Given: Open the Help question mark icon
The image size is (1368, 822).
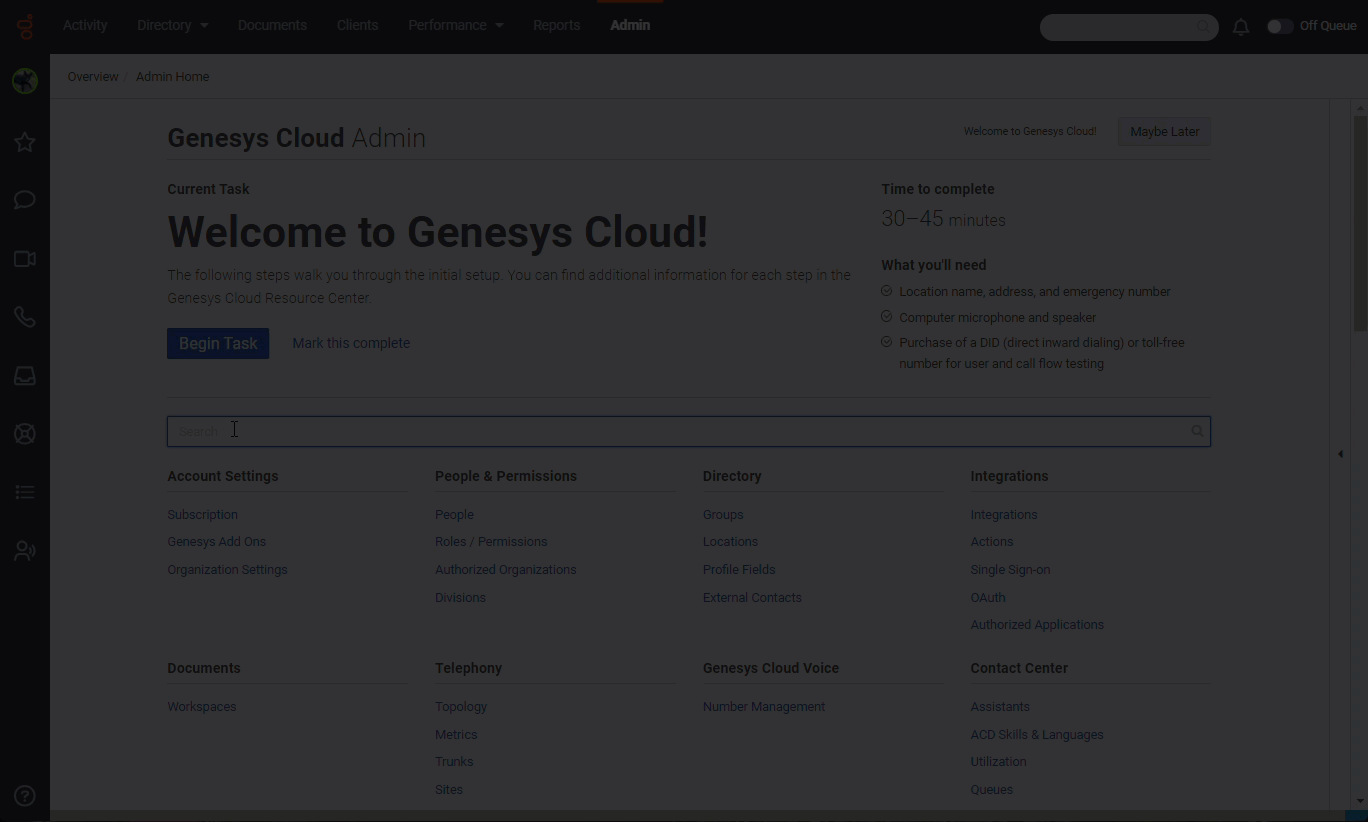Looking at the screenshot, I should coord(25,796).
